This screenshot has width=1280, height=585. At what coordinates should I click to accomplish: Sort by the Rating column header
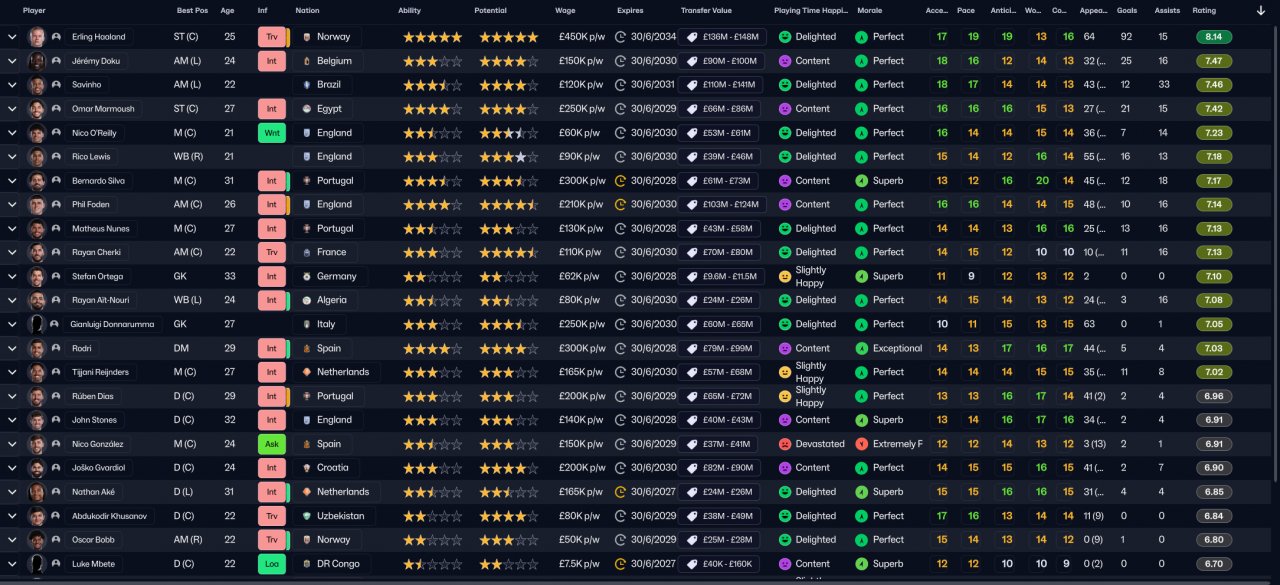point(1204,10)
